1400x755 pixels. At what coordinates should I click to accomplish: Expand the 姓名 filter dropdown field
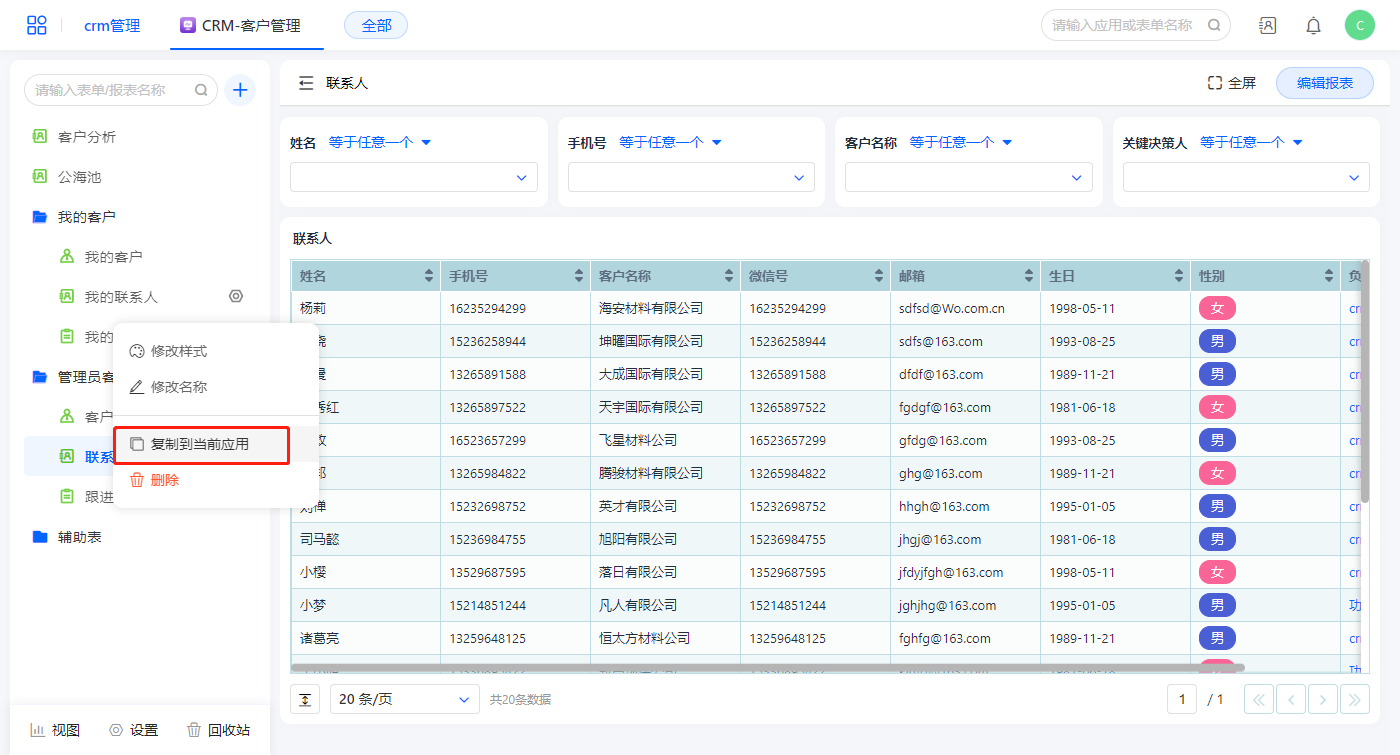pos(413,177)
